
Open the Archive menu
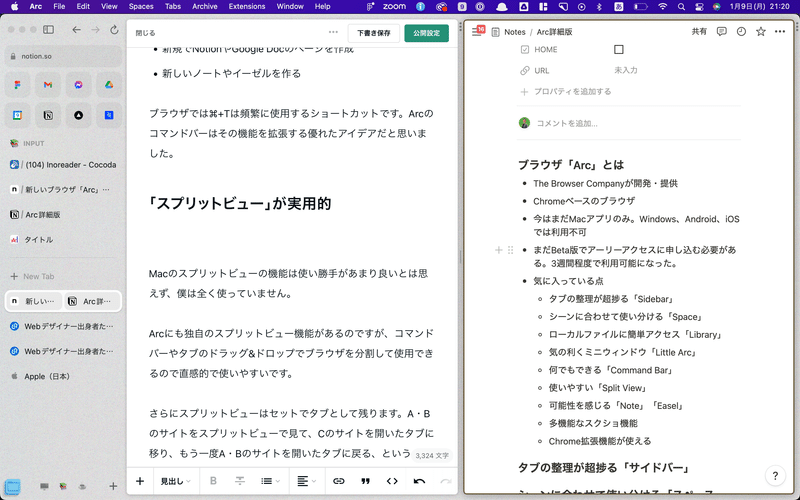point(205,6)
